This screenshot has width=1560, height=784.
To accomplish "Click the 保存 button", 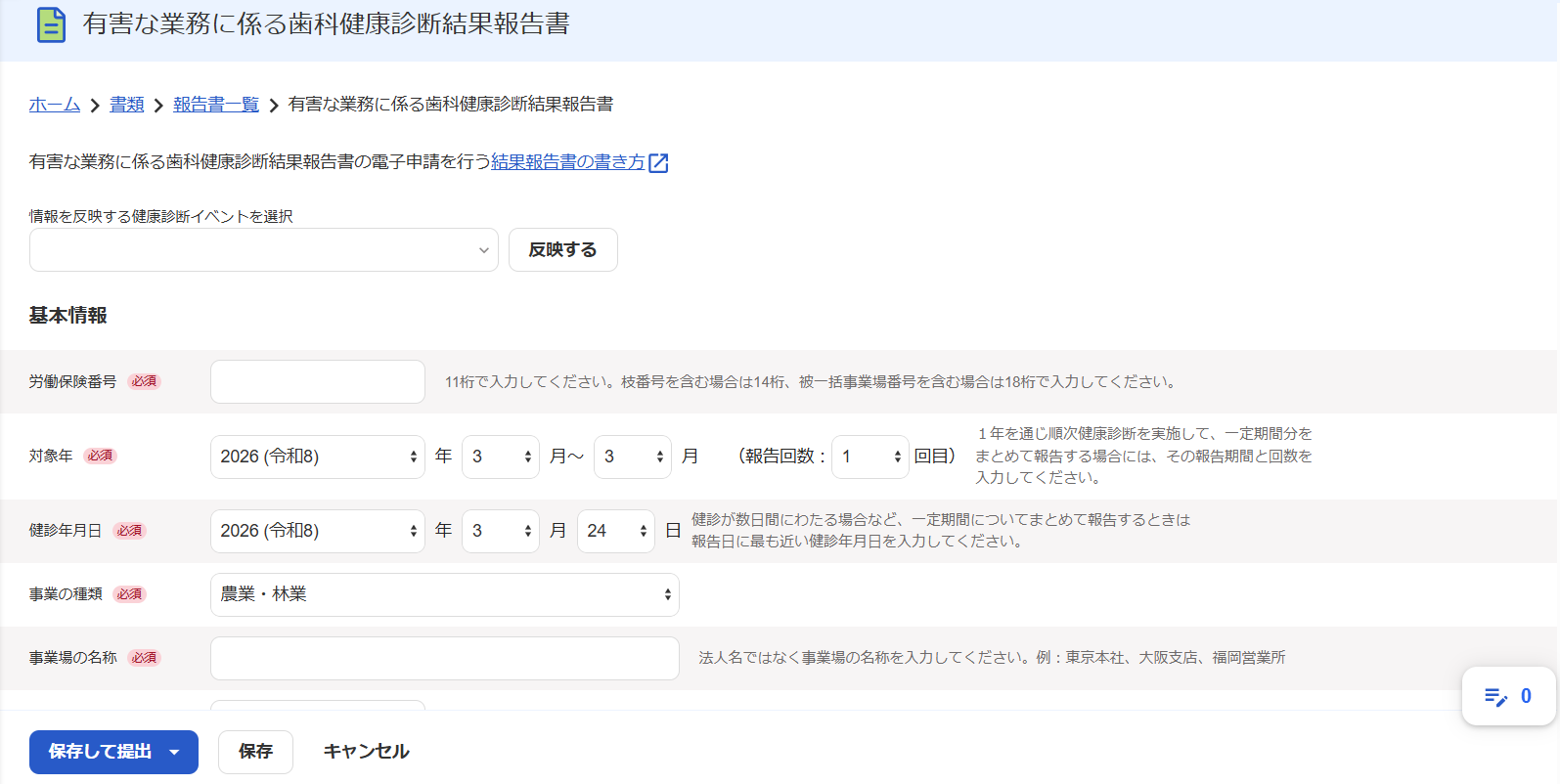I will [255, 752].
